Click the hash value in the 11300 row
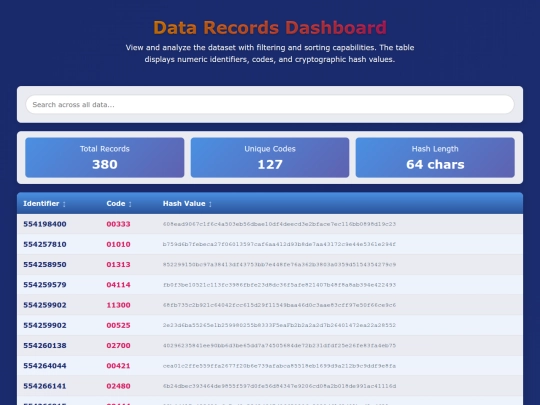540x405 pixels. [279, 305]
